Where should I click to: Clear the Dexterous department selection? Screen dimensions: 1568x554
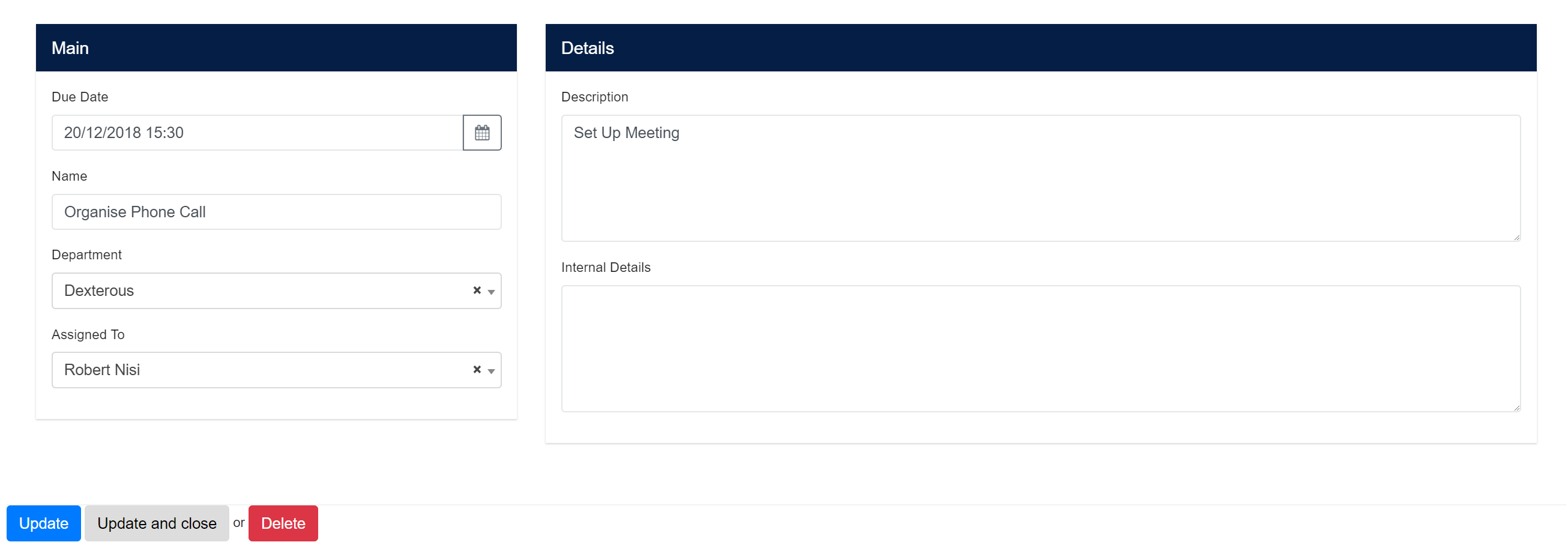[477, 291]
